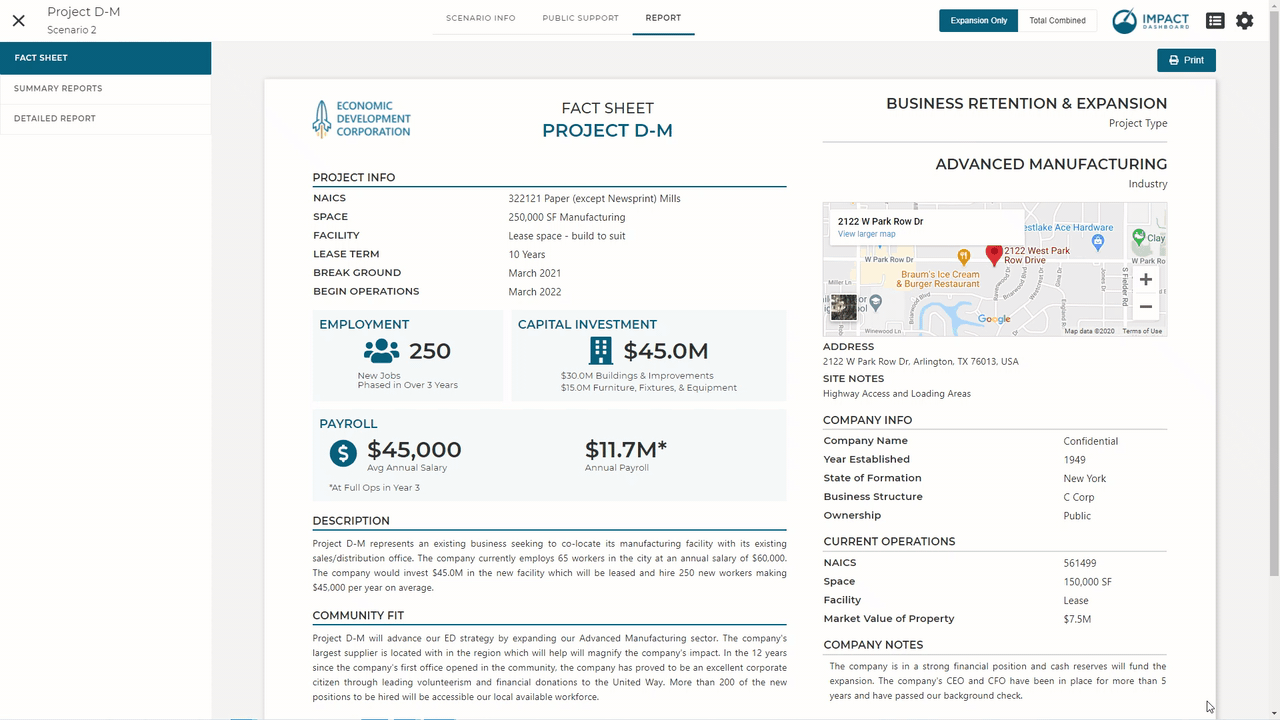Click the Impact Dashboard logo
1280x720 pixels.
coord(1151,21)
